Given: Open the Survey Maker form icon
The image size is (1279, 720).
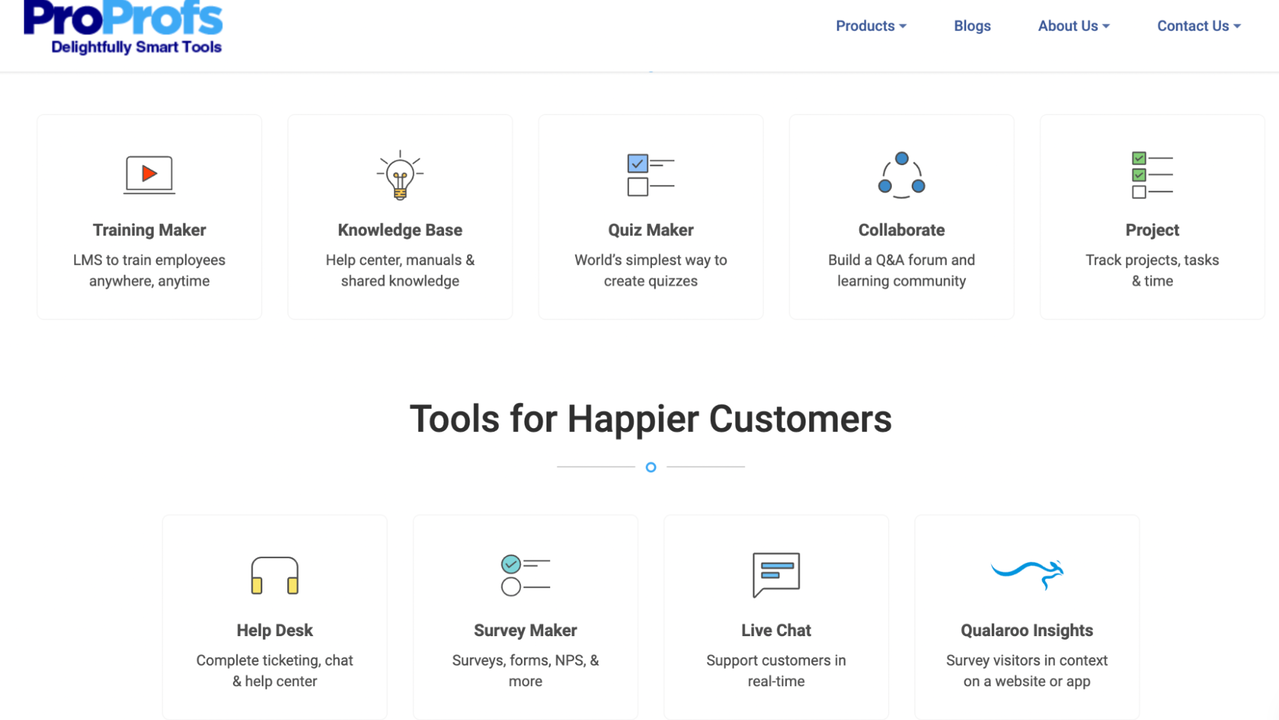Looking at the screenshot, I should (x=525, y=575).
